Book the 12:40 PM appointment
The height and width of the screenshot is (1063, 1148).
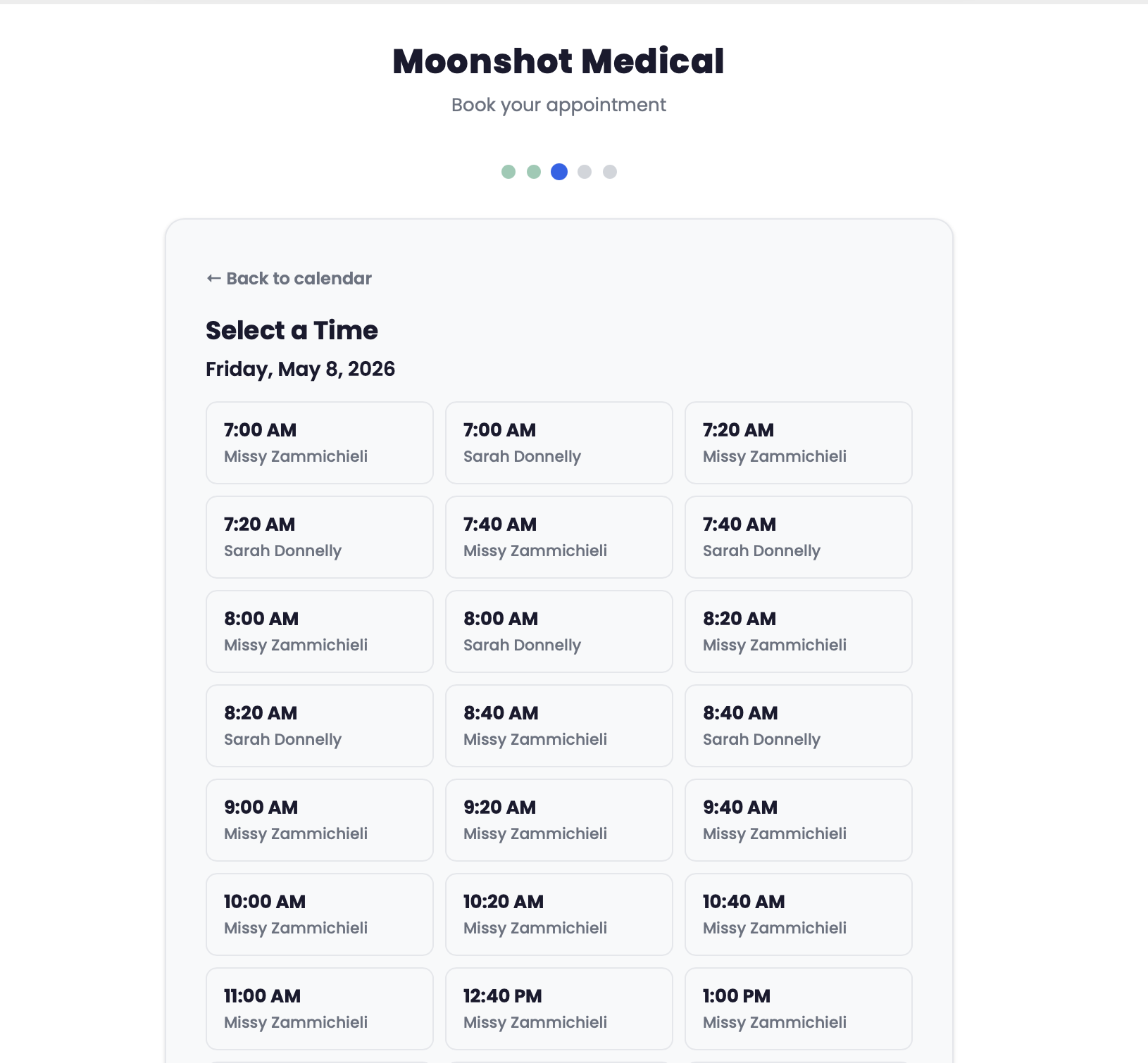559,1008
